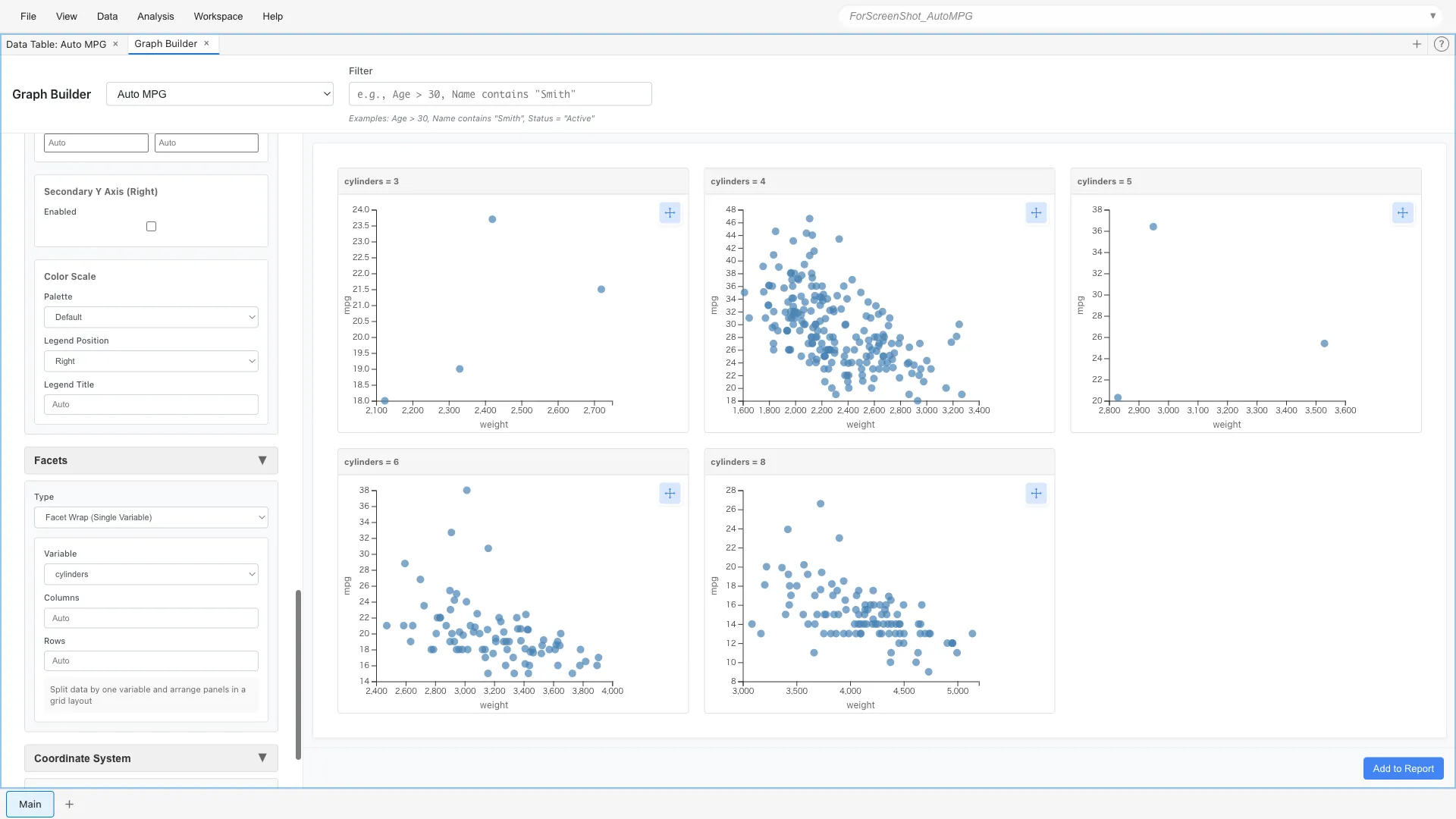
Task: Open the Palette dropdown set to Default
Action: [x=151, y=317]
